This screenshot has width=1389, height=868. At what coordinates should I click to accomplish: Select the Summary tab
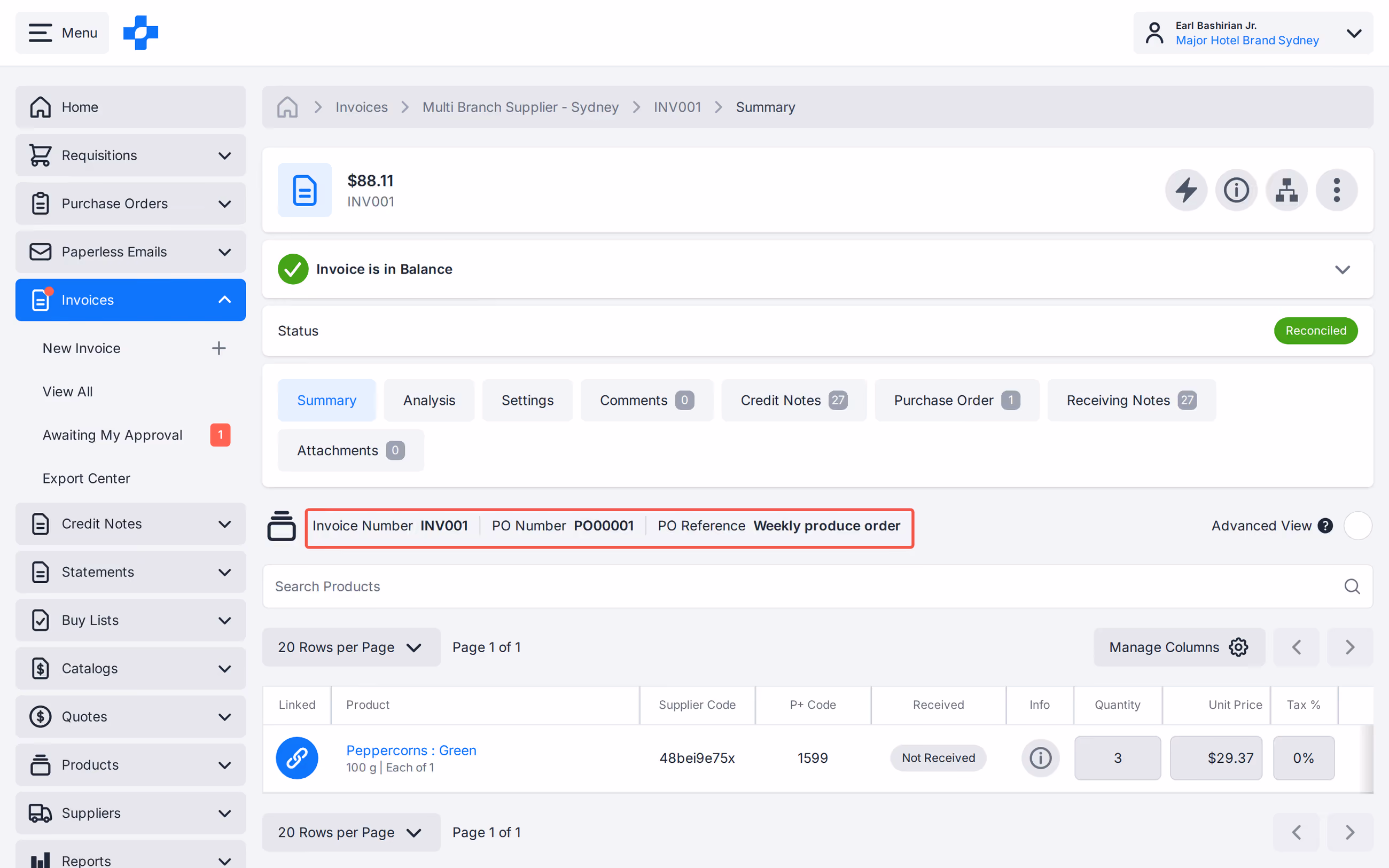click(326, 400)
